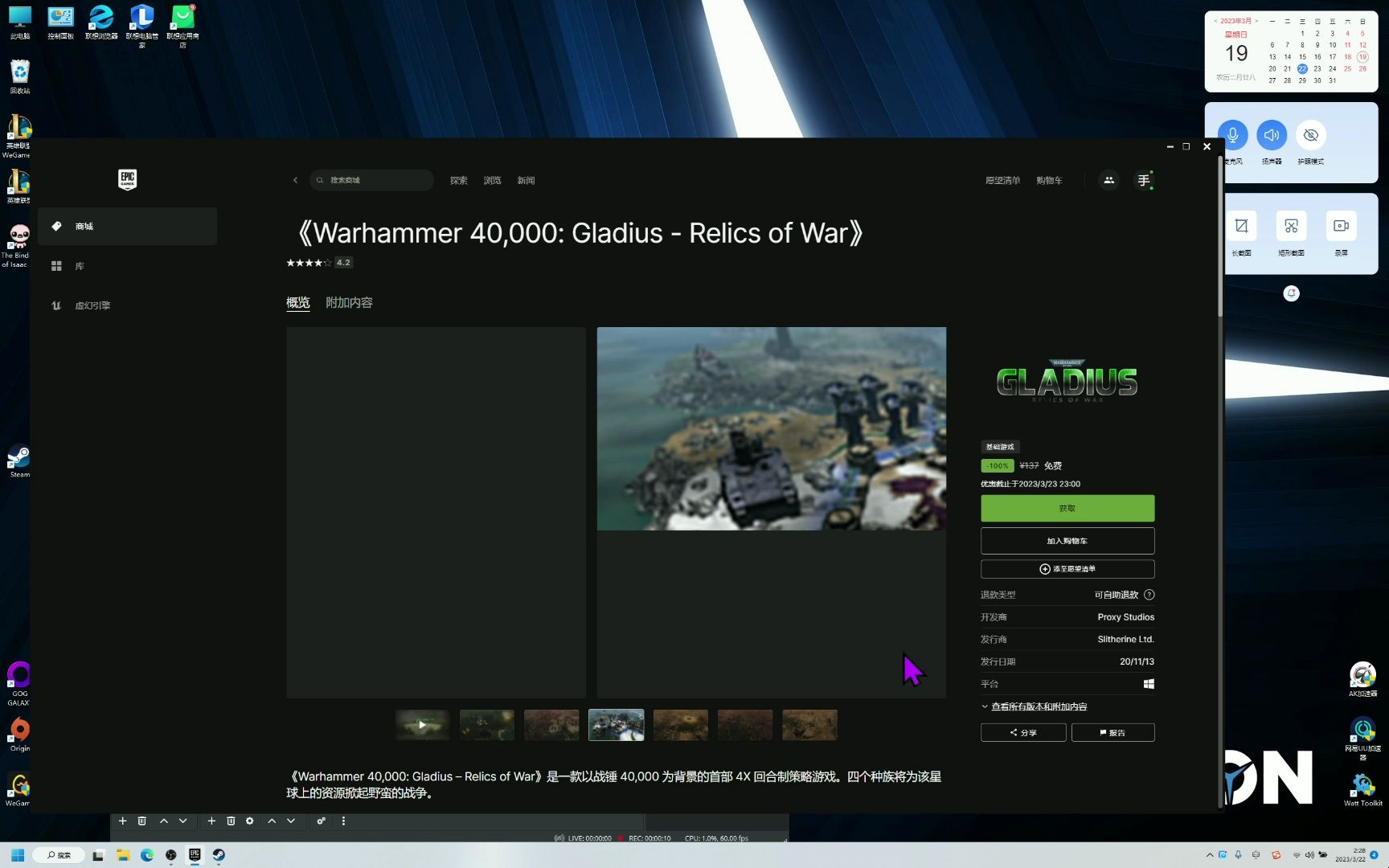Image resolution: width=1389 pixels, height=868 pixels.
Task: Click the Share (分享) button
Action: (x=1023, y=732)
